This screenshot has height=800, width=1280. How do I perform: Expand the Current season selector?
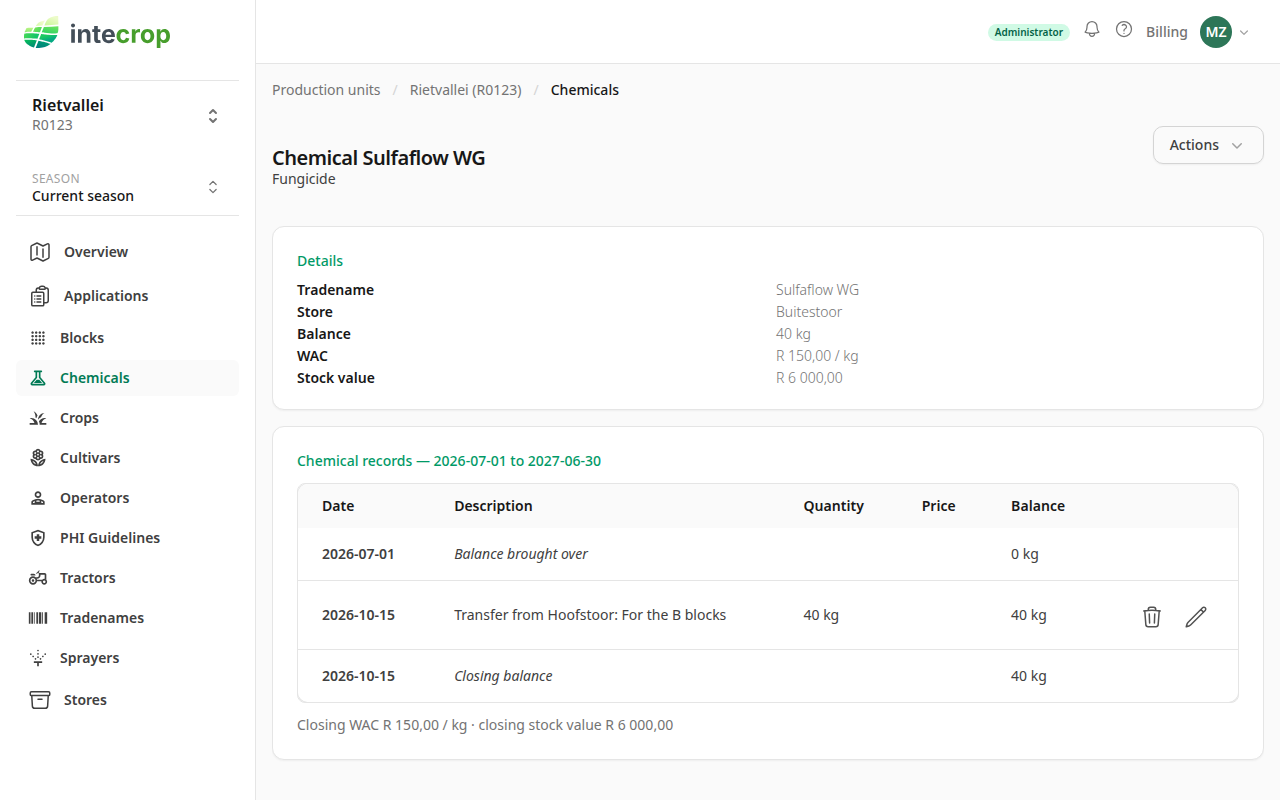(127, 187)
